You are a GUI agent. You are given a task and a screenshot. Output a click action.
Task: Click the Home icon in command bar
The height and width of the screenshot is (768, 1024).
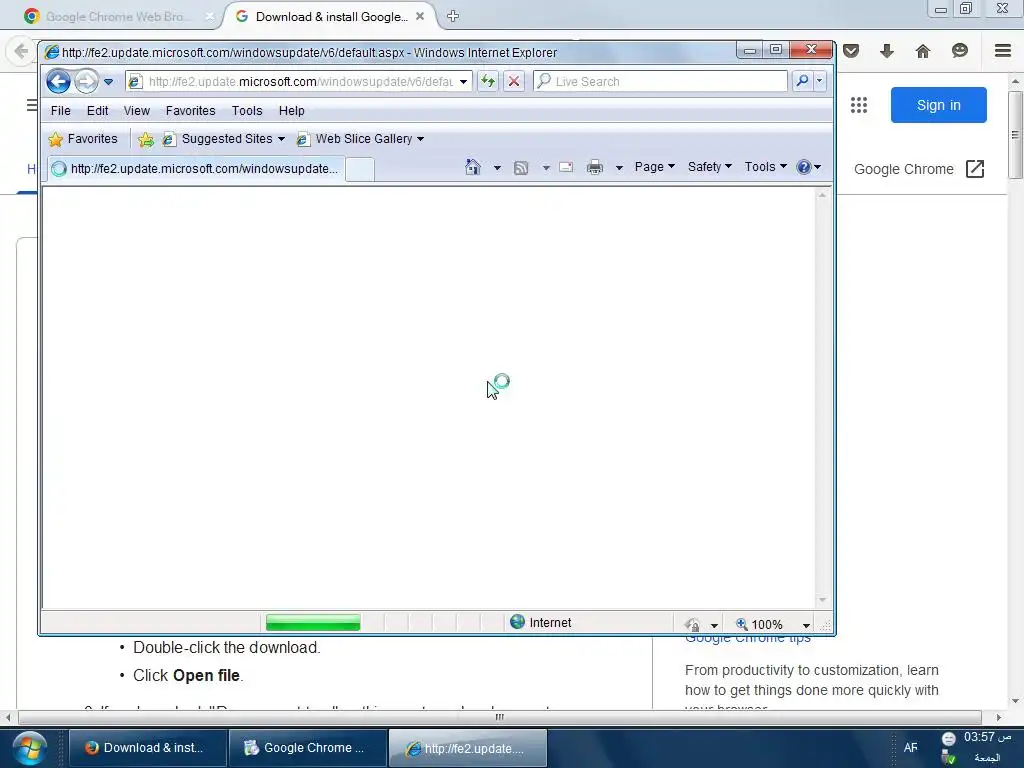coord(473,167)
